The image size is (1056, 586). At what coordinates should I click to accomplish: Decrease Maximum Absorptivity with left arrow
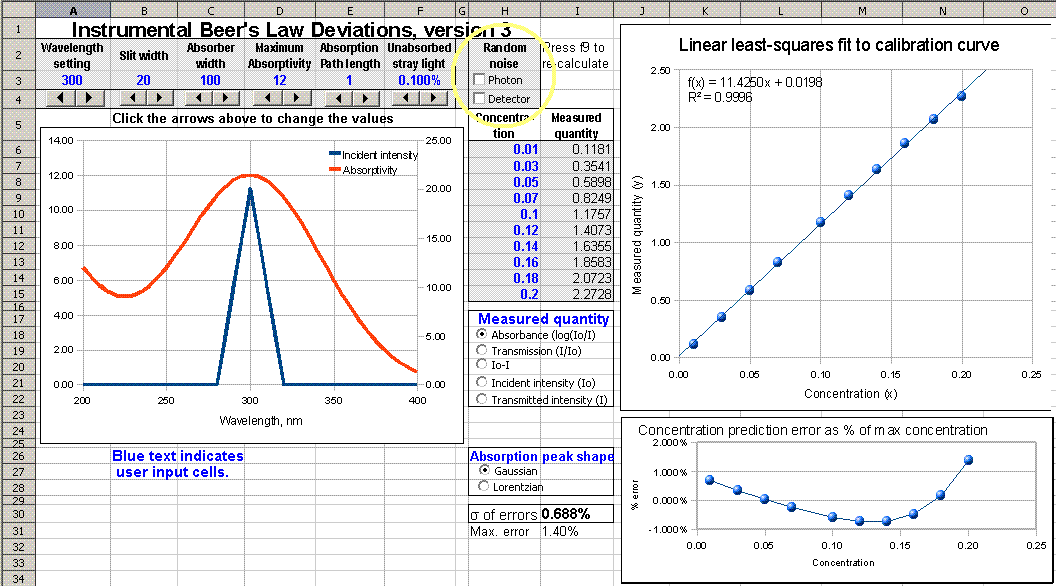(268, 97)
